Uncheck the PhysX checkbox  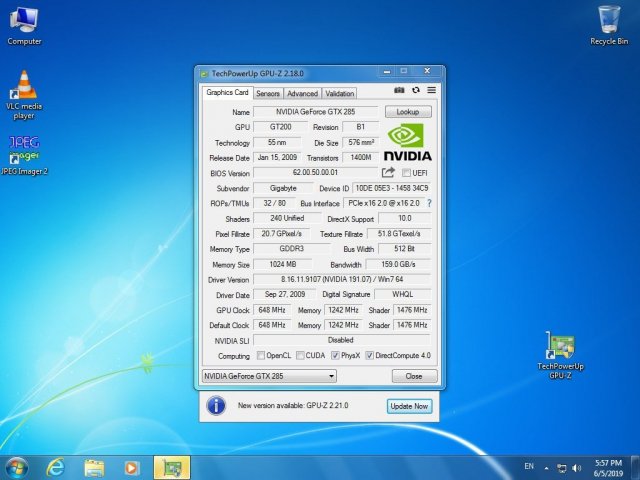point(334,355)
